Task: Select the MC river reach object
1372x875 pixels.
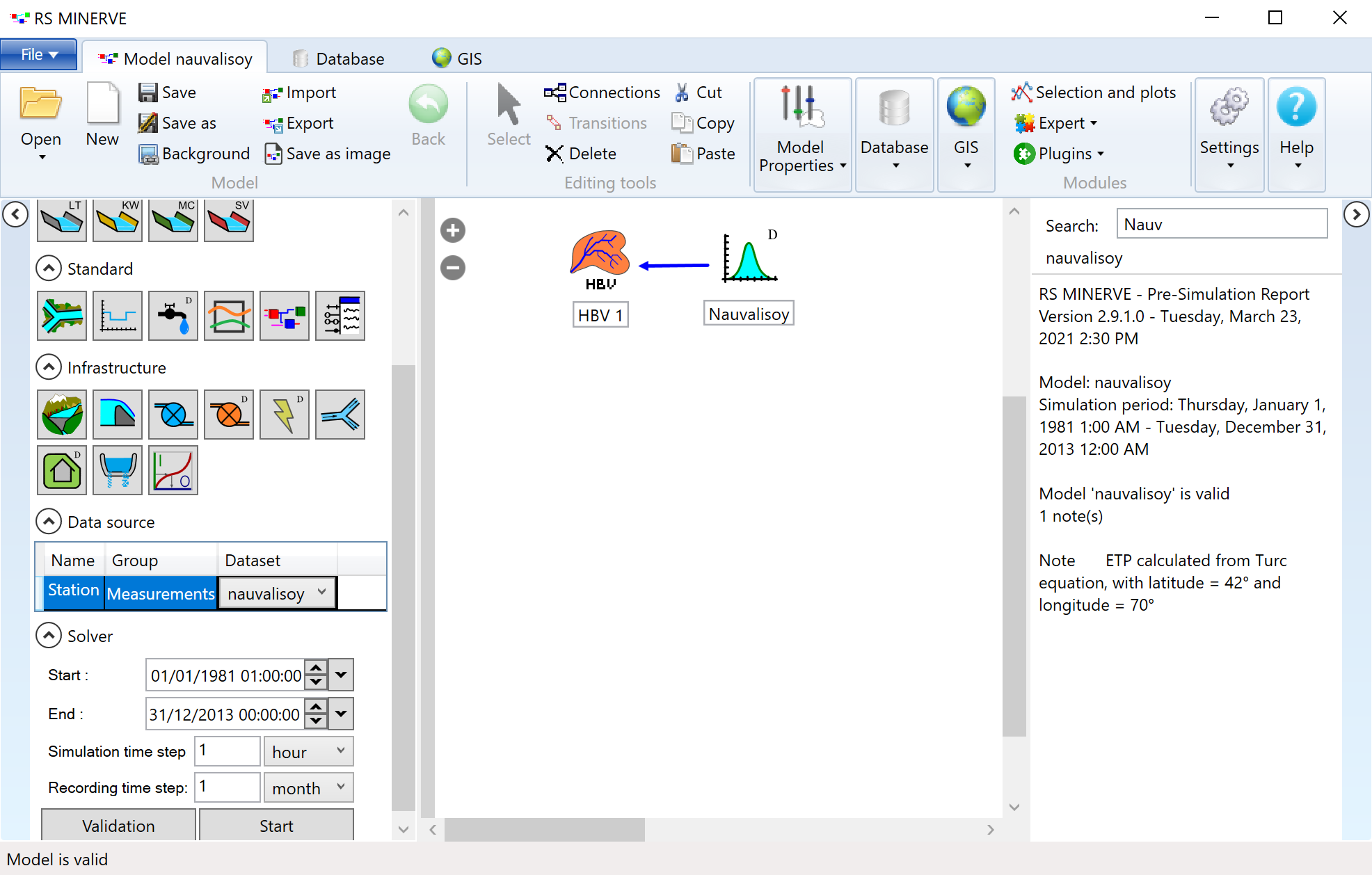Action: pos(173,220)
